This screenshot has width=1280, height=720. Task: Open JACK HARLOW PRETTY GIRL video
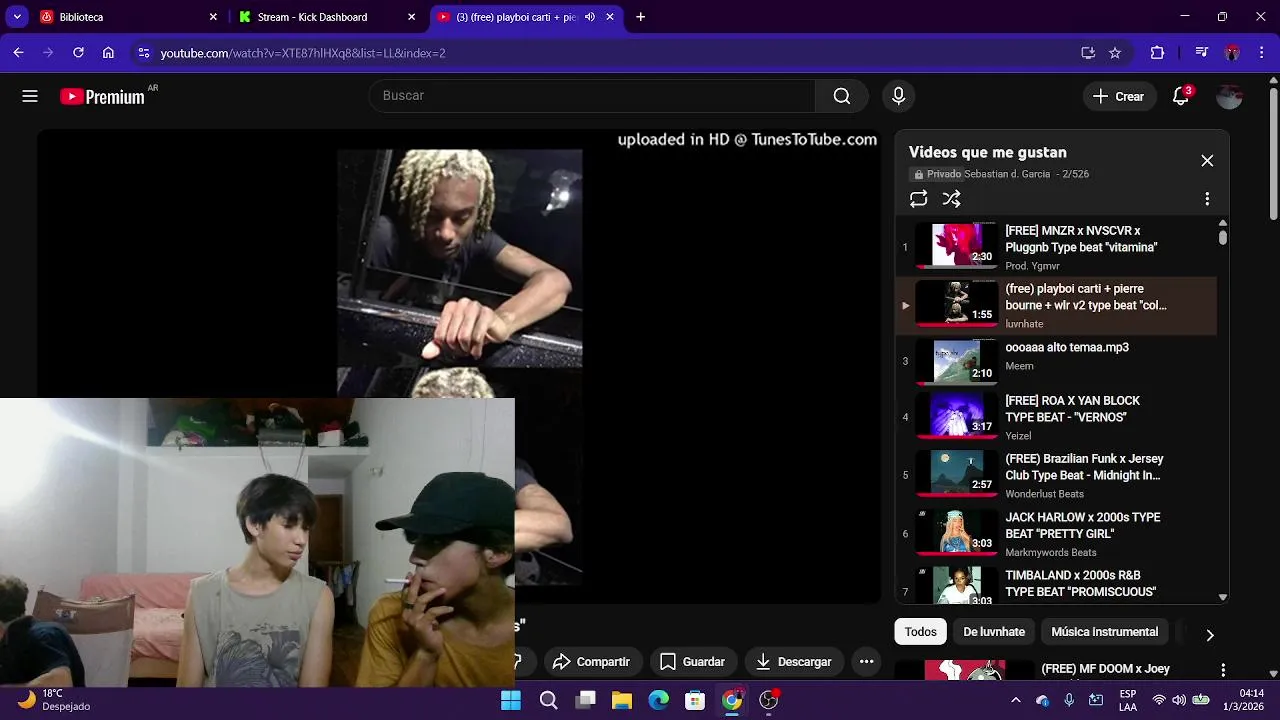pyautogui.click(x=1056, y=533)
